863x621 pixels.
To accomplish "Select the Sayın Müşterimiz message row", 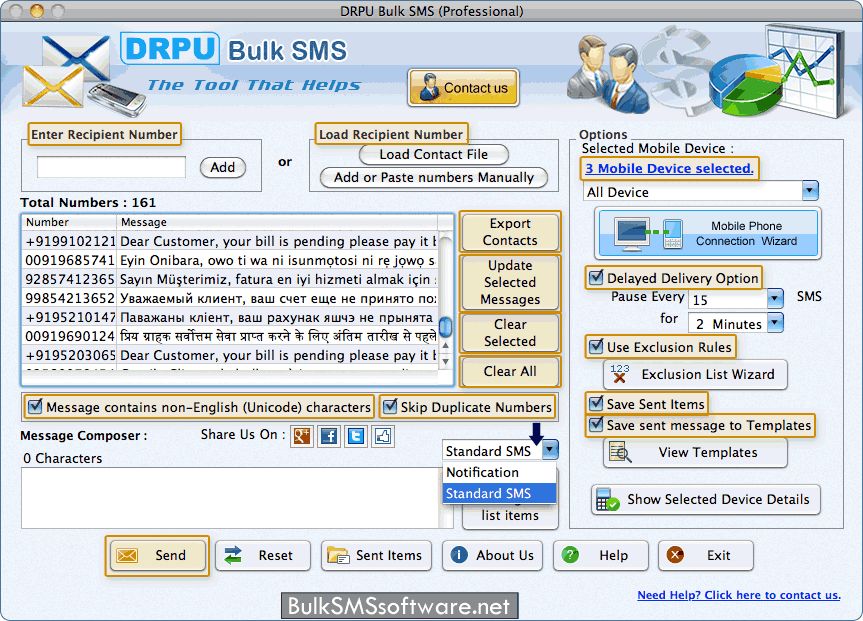I will click(x=230, y=280).
